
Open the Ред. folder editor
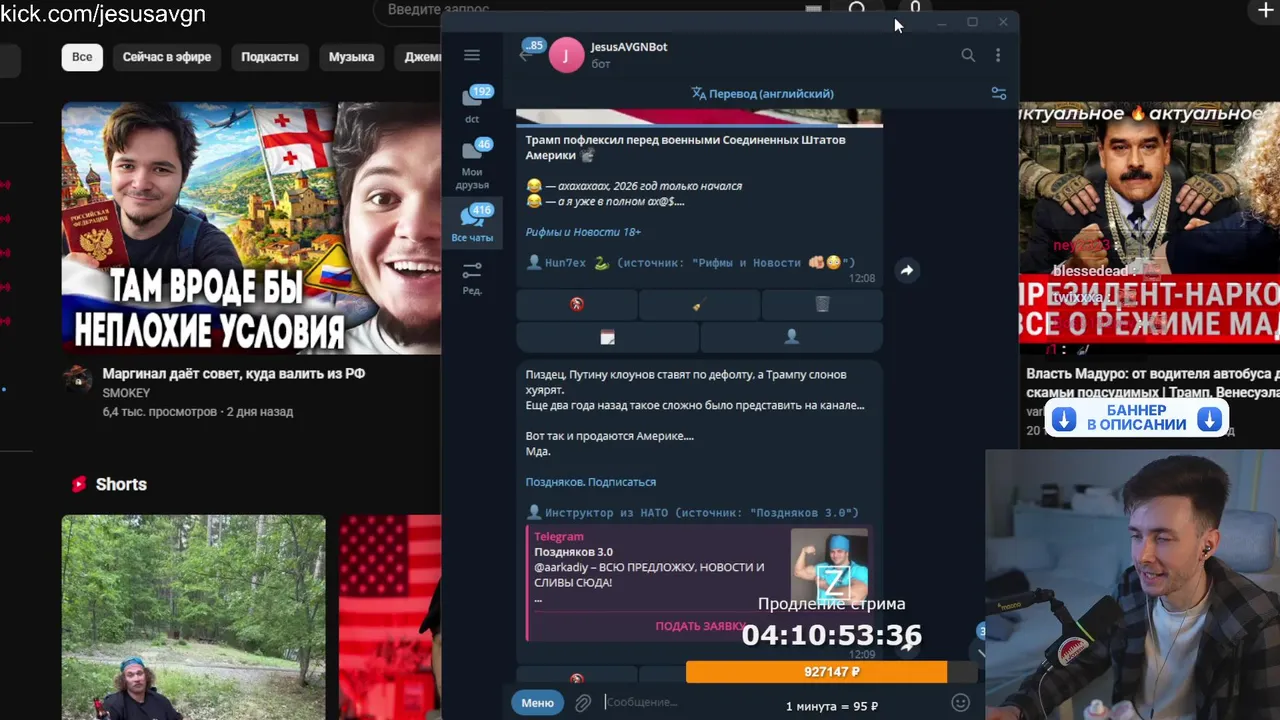472,278
